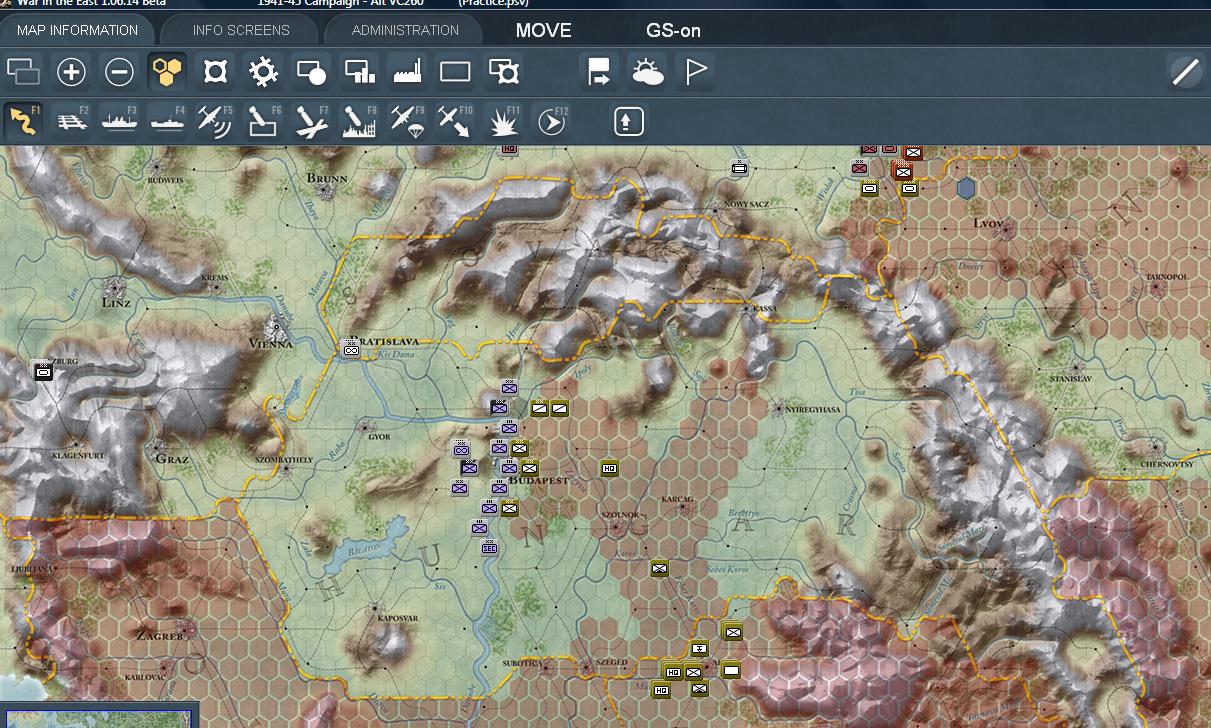
Task: Click the Lvov city label
Action: tap(987, 223)
